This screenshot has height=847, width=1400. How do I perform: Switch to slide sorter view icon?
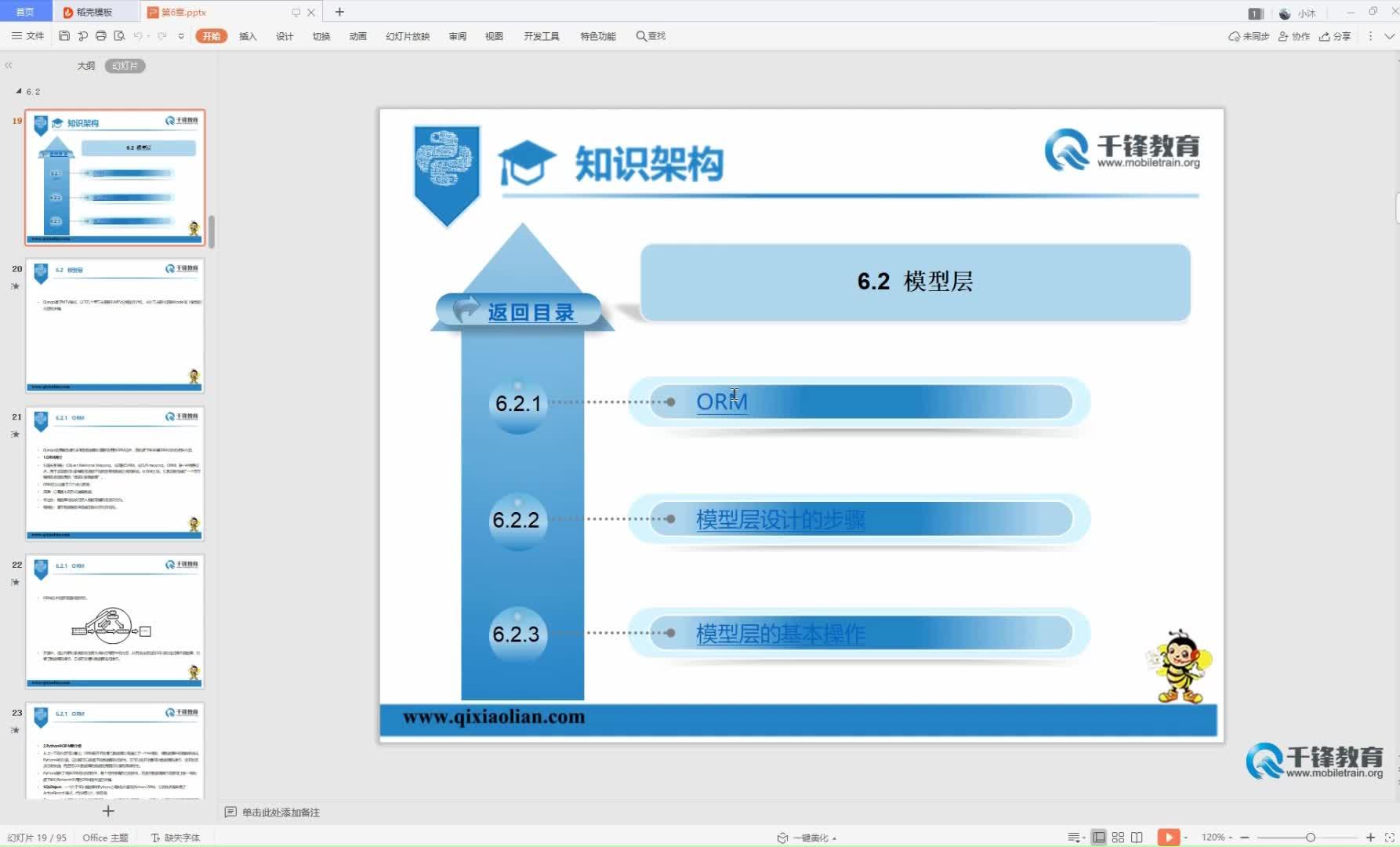1119,837
